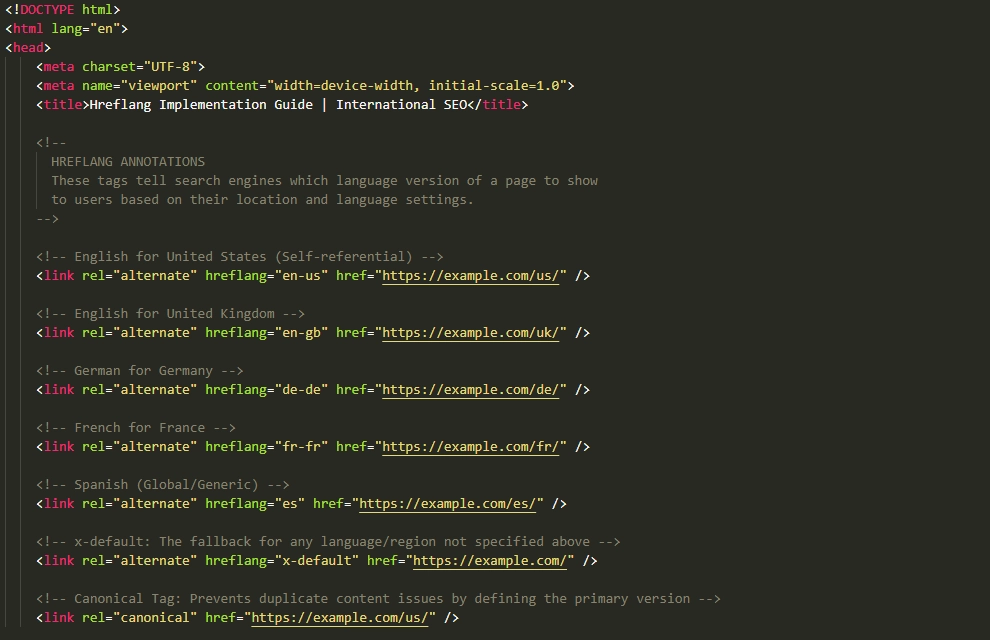Click the en-us hreflang attribute value
The height and width of the screenshot is (640, 990).
pos(300,275)
